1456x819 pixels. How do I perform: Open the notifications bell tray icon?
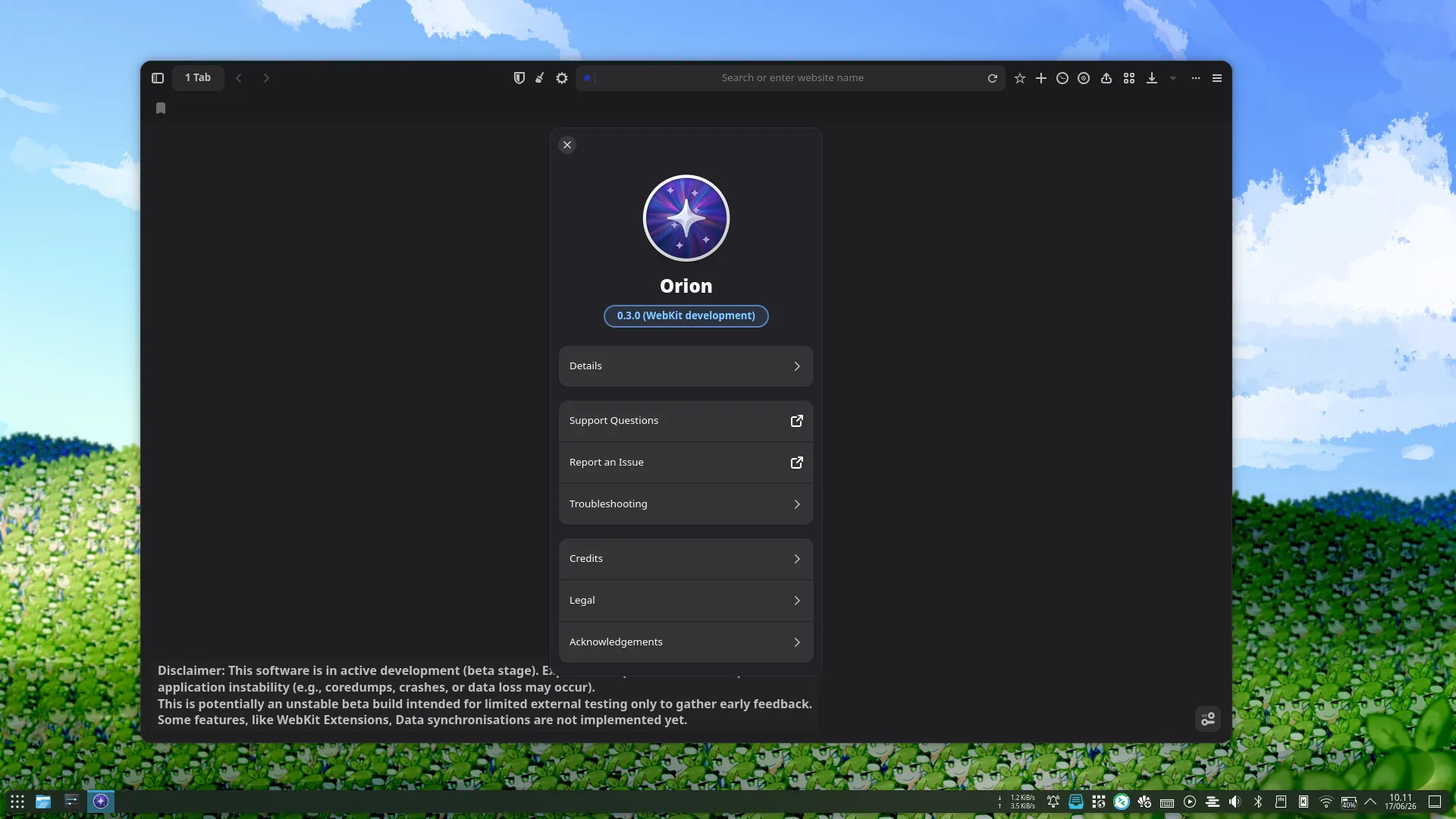point(1053,802)
